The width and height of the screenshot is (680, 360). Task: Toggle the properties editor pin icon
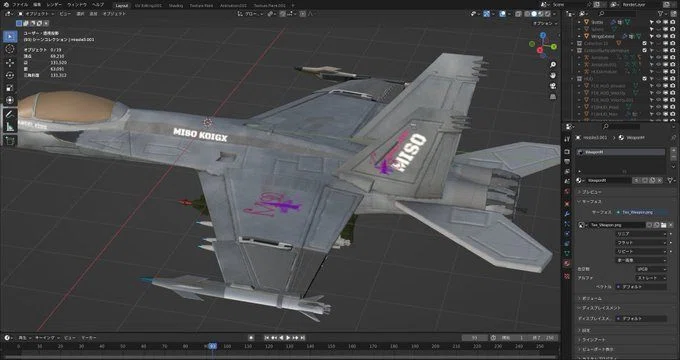pyautogui.click(x=673, y=137)
